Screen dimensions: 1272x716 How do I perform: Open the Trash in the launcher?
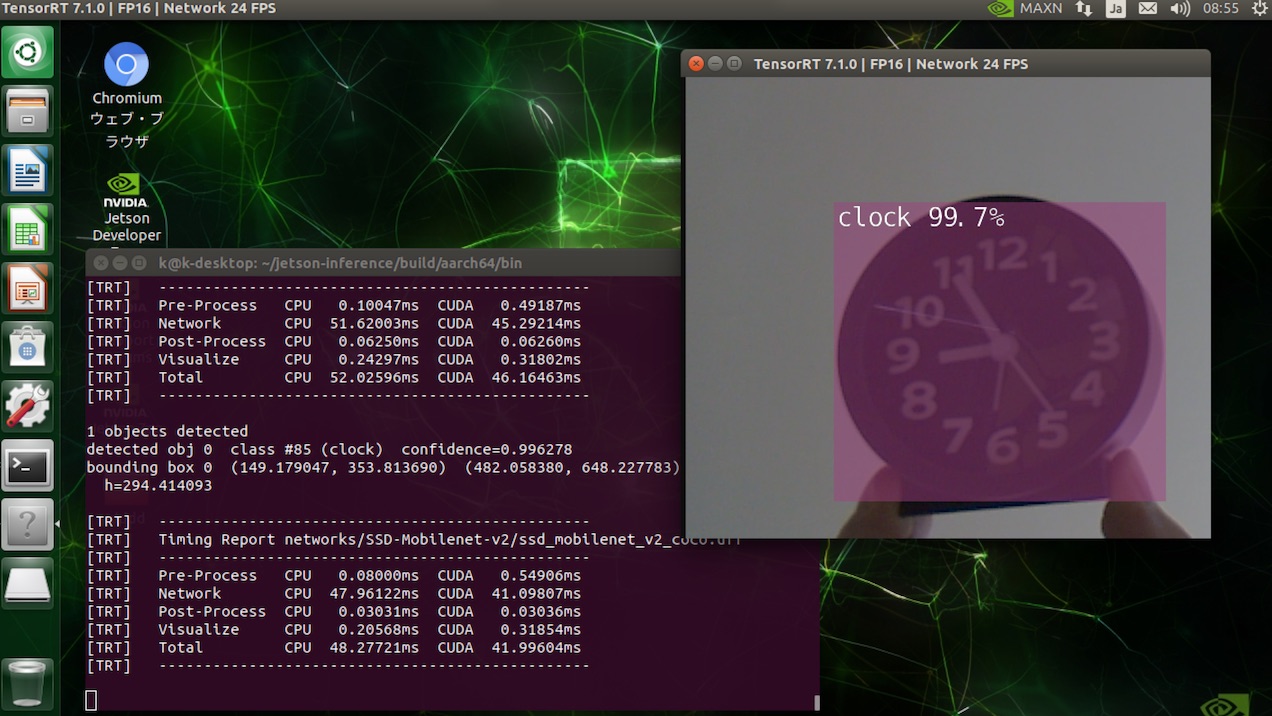pos(28,682)
